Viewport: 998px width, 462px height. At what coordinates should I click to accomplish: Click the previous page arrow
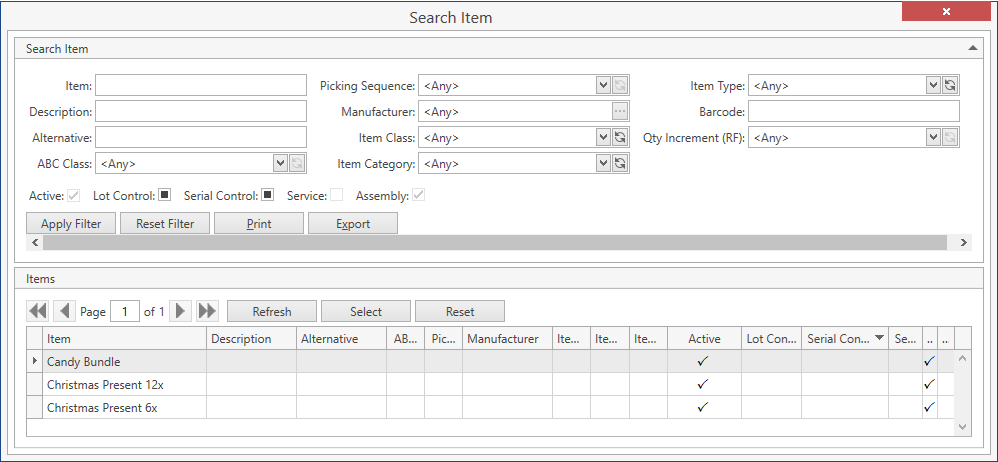click(x=64, y=311)
